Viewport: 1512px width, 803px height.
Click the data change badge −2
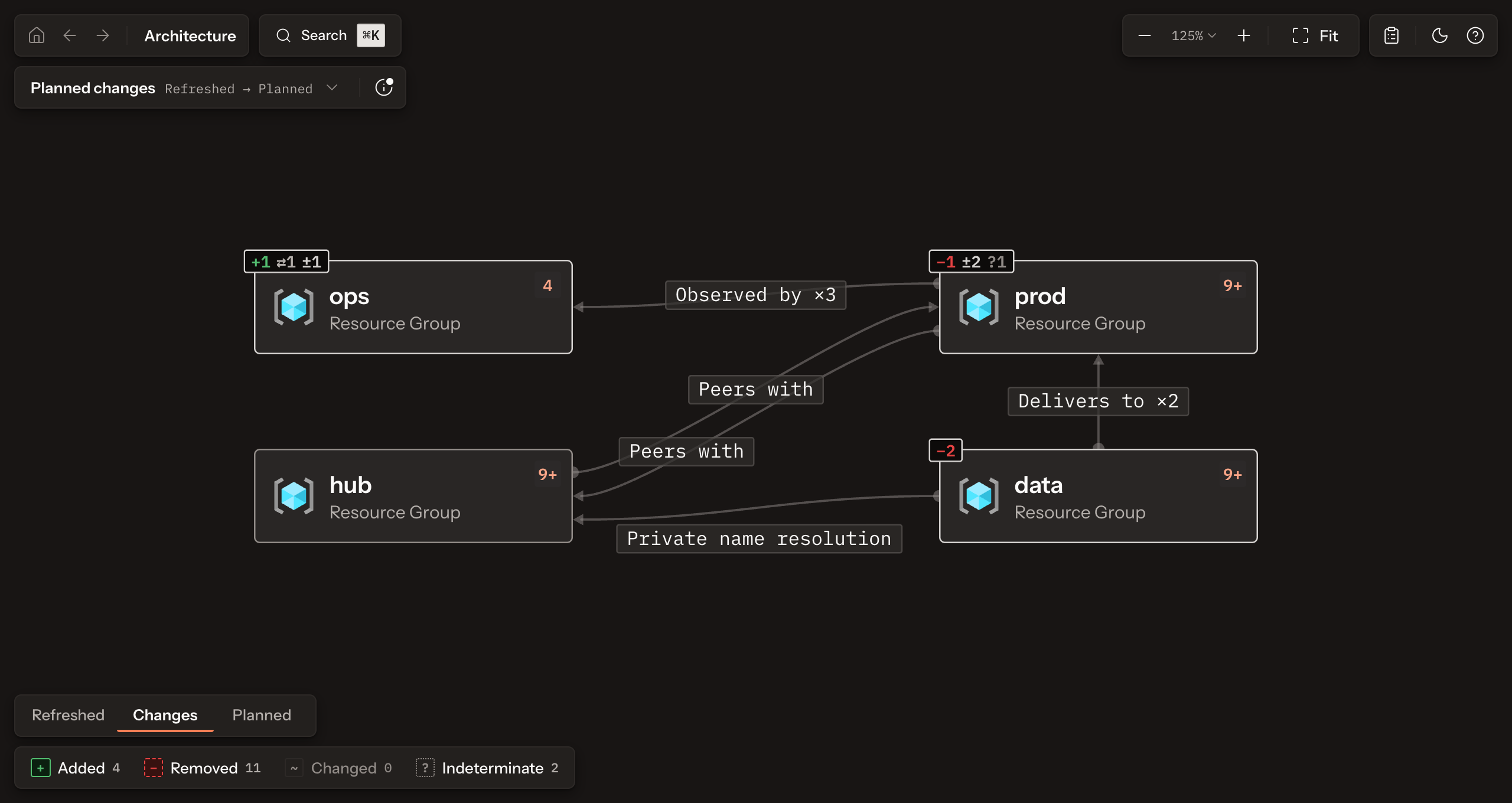click(x=946, y=451)
